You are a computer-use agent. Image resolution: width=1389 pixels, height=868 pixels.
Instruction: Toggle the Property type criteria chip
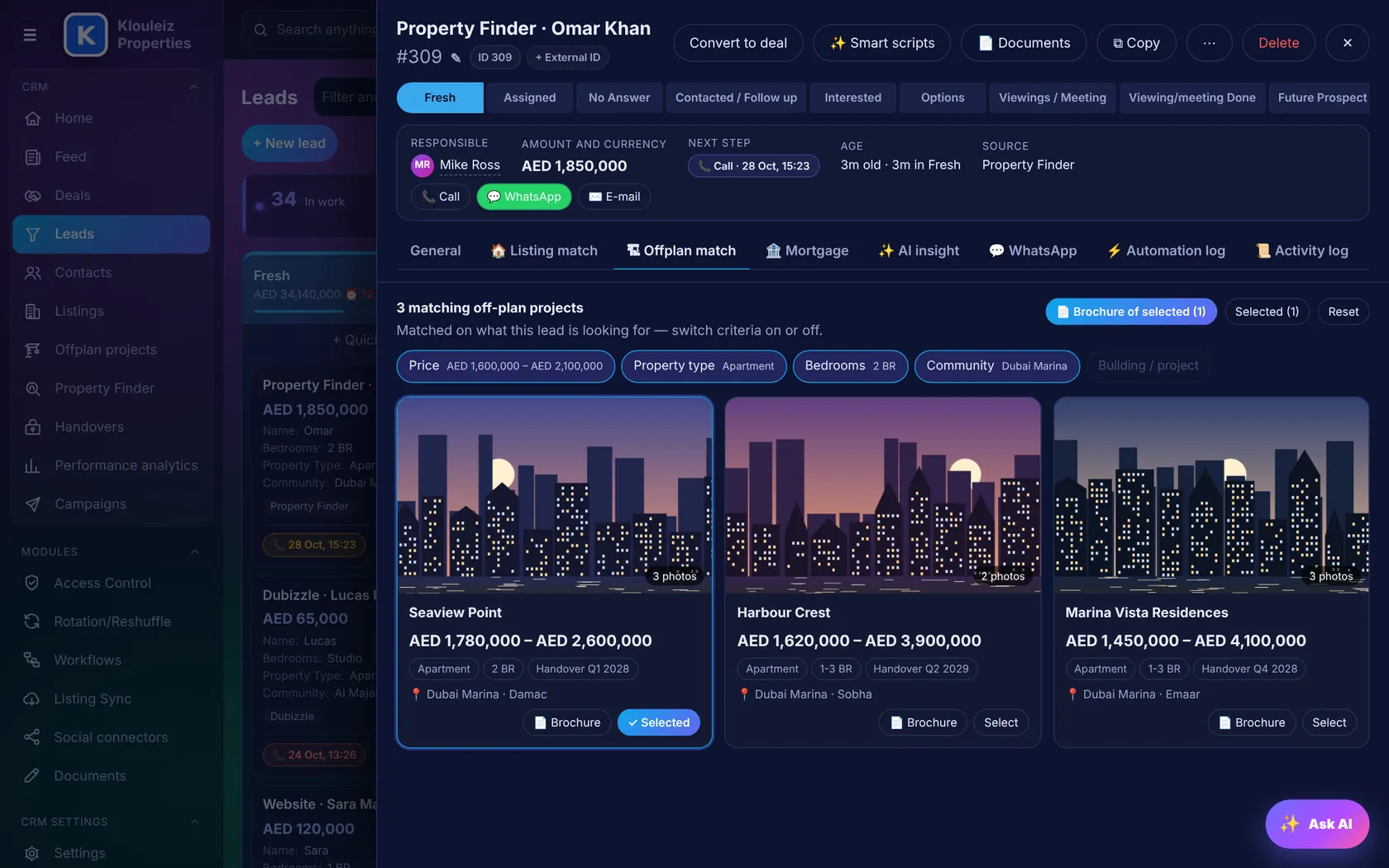[704, 366]
